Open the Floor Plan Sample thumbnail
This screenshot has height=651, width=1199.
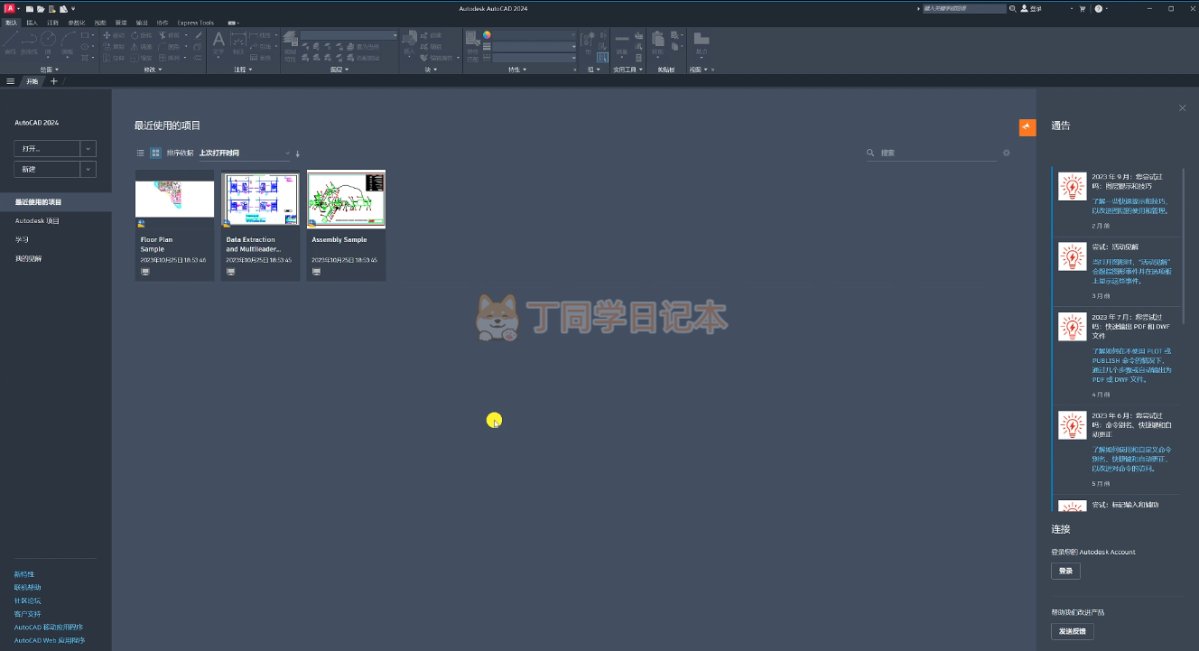pos(175,198)
